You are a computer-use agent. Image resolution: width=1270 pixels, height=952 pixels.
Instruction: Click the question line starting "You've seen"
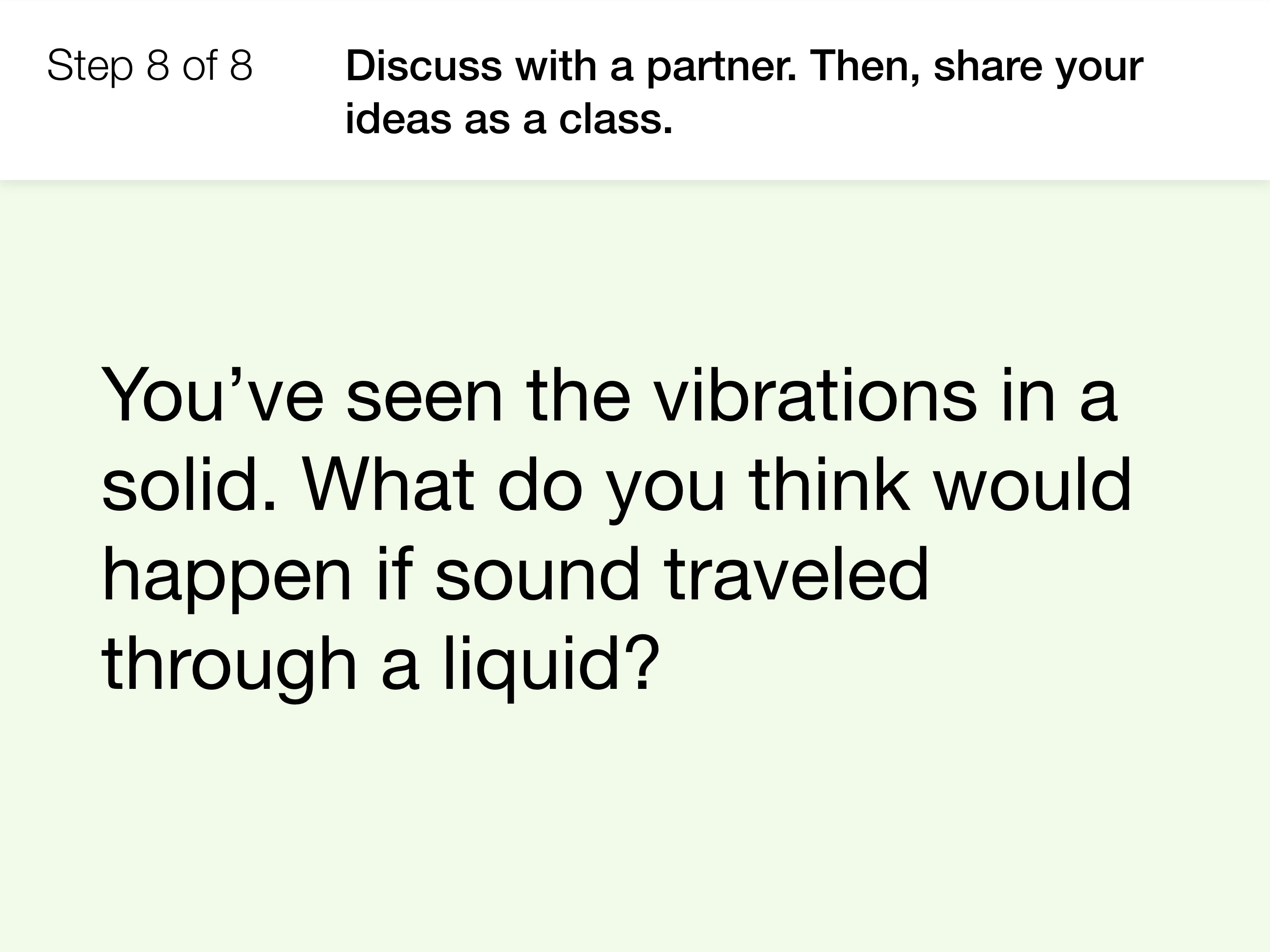click(609, 396)
